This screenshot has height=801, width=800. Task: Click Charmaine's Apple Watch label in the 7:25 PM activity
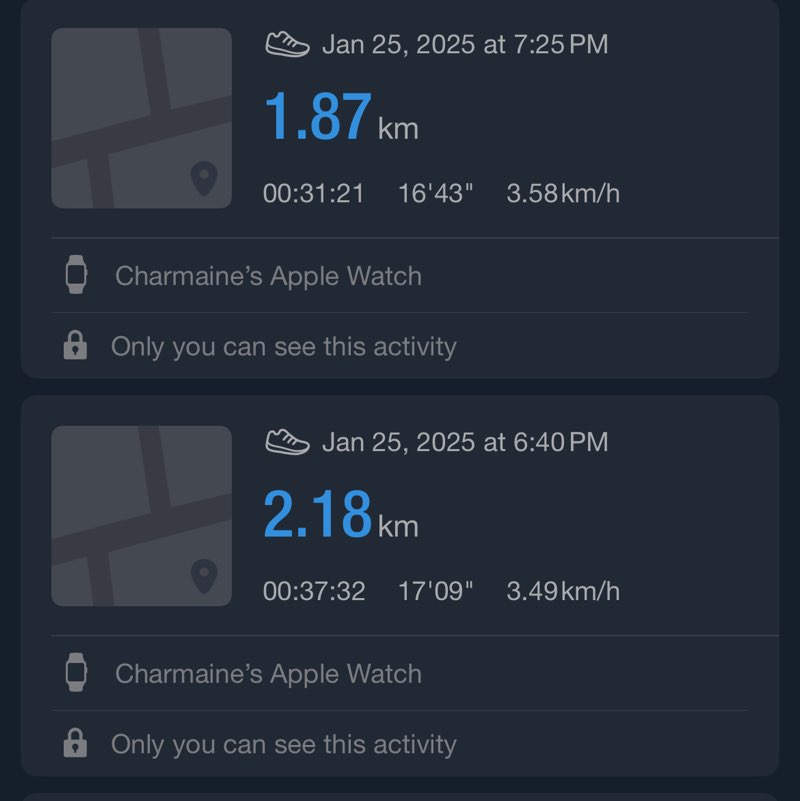[x=268, y=276]
